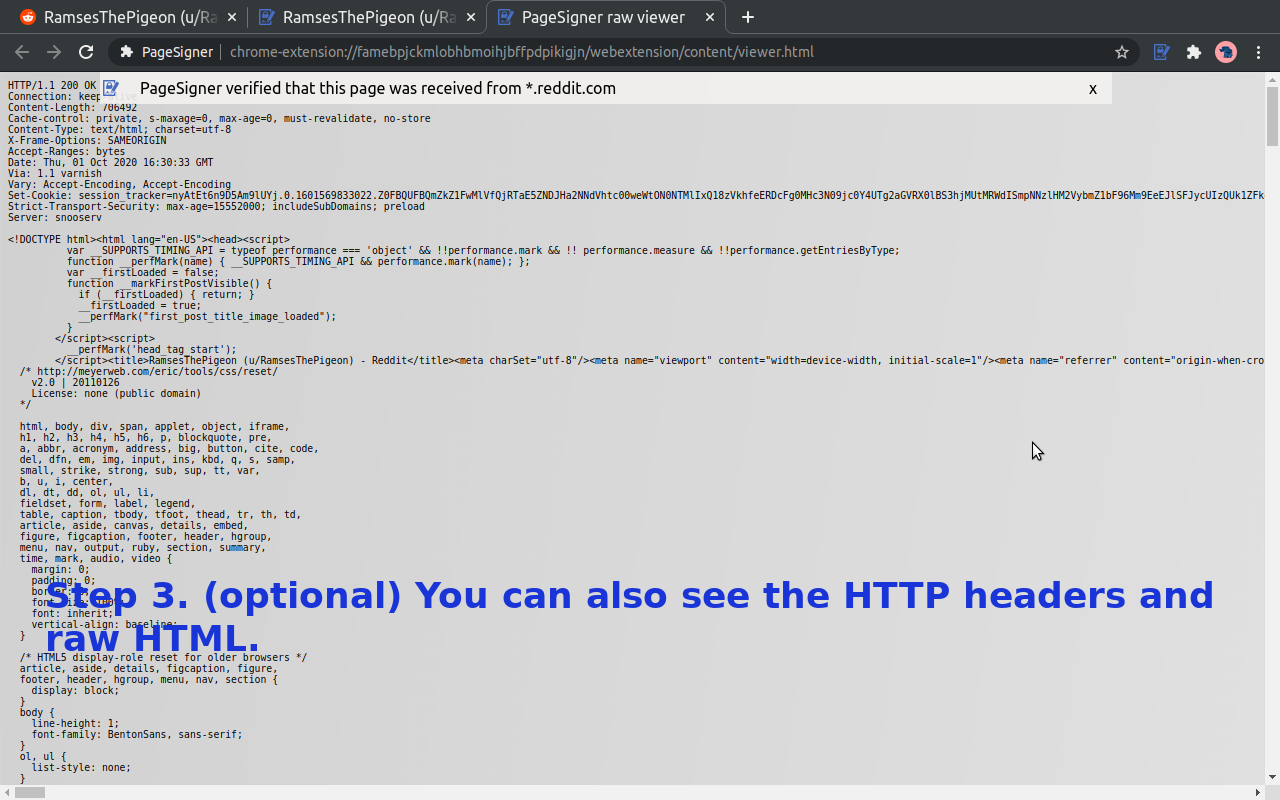Go back to the previous page
This screenshot has height=800, width=1280.
[22, 52]
